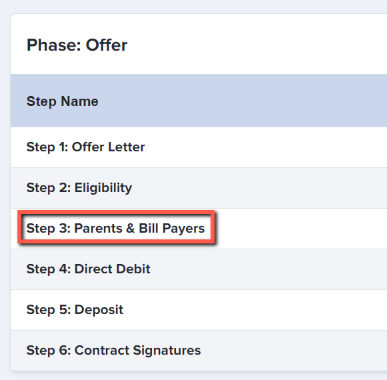Click the ampersand in Parents & Bill Payers
Viewport: 387px width, 380px height.
(x=130, y=228)
